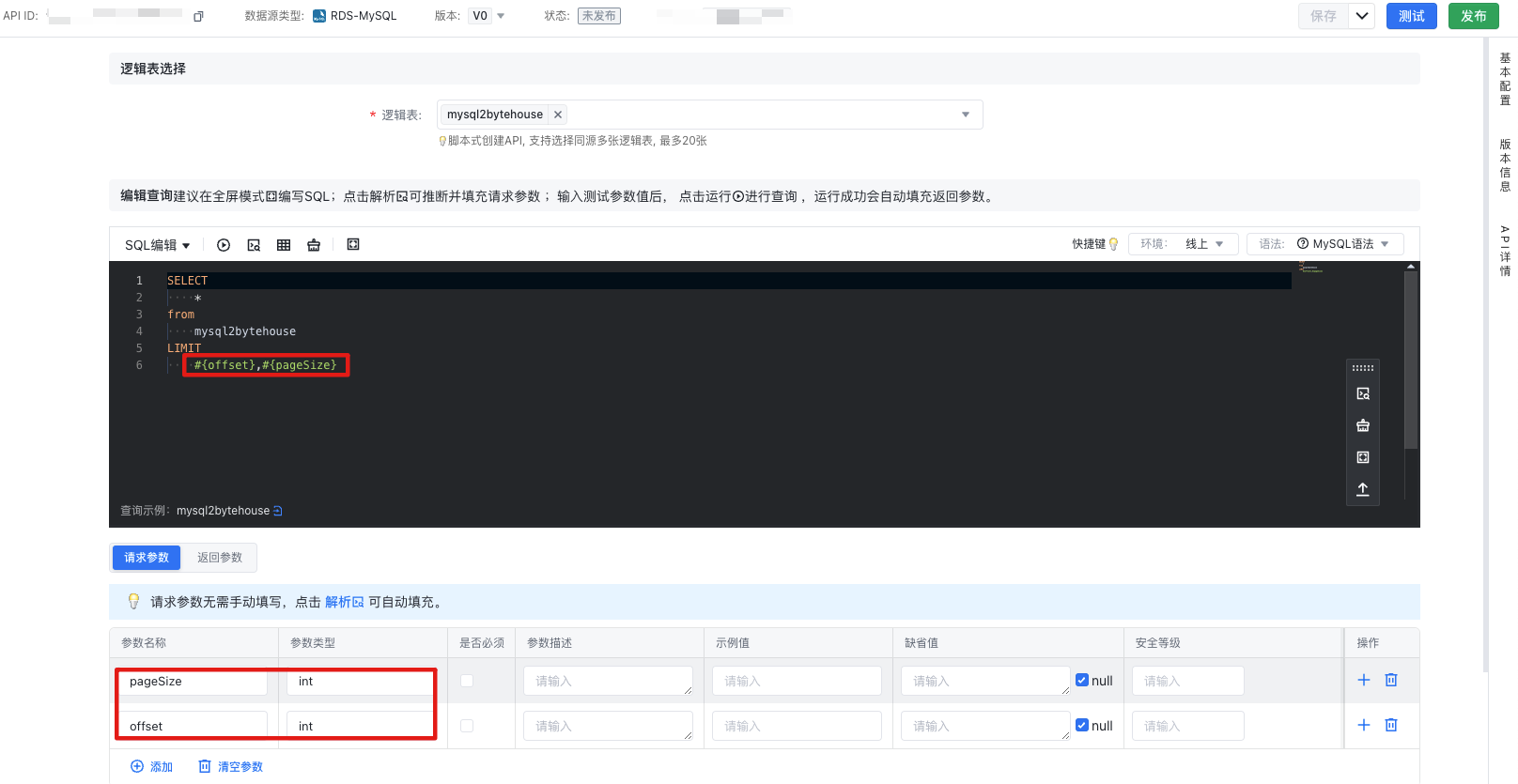The width and height of the screenshot is (1518, 784).
Task: Click the parse icon in the floating editor panel
Action: 1363,394
